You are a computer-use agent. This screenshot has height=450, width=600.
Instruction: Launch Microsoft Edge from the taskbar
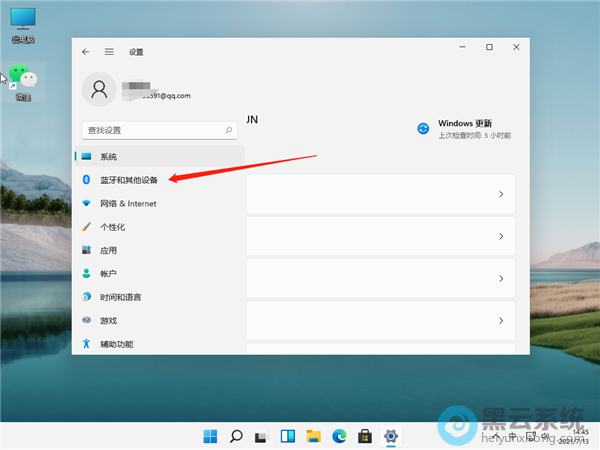(x=340, y=436)
